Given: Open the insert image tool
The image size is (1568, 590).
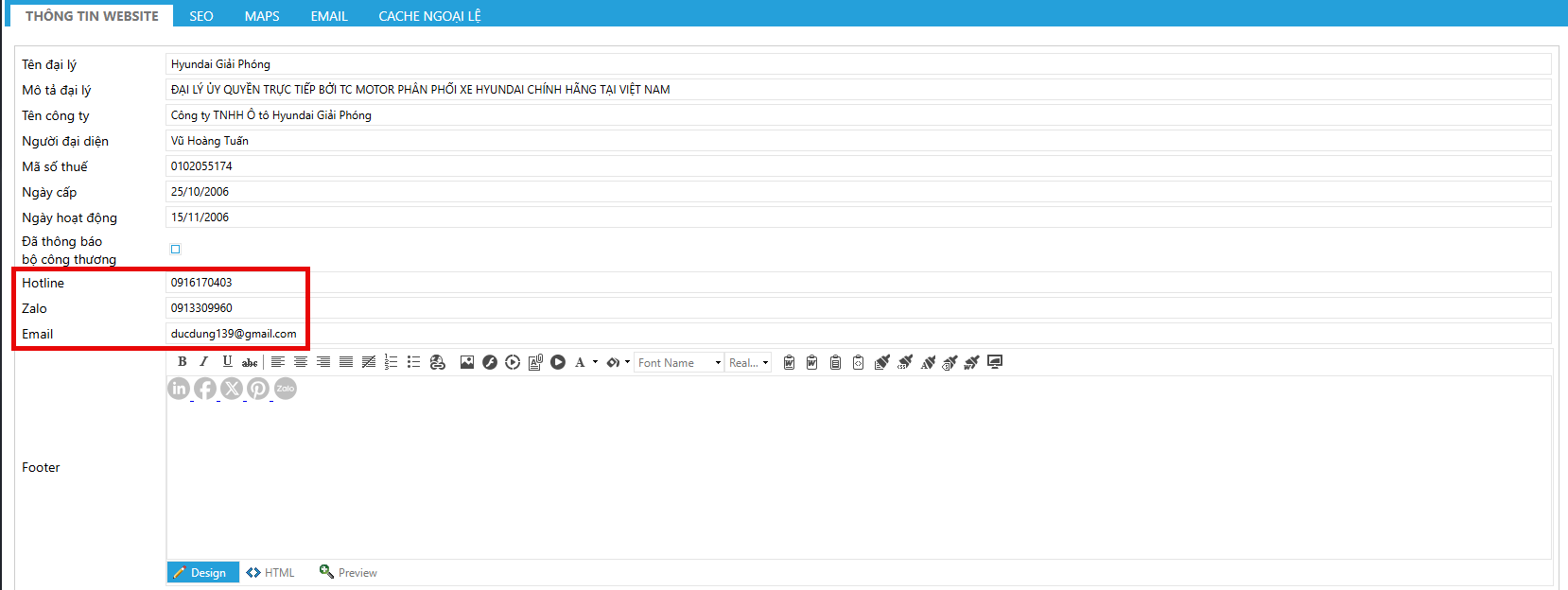Looking at the screenshot, I should coord(467,362).
